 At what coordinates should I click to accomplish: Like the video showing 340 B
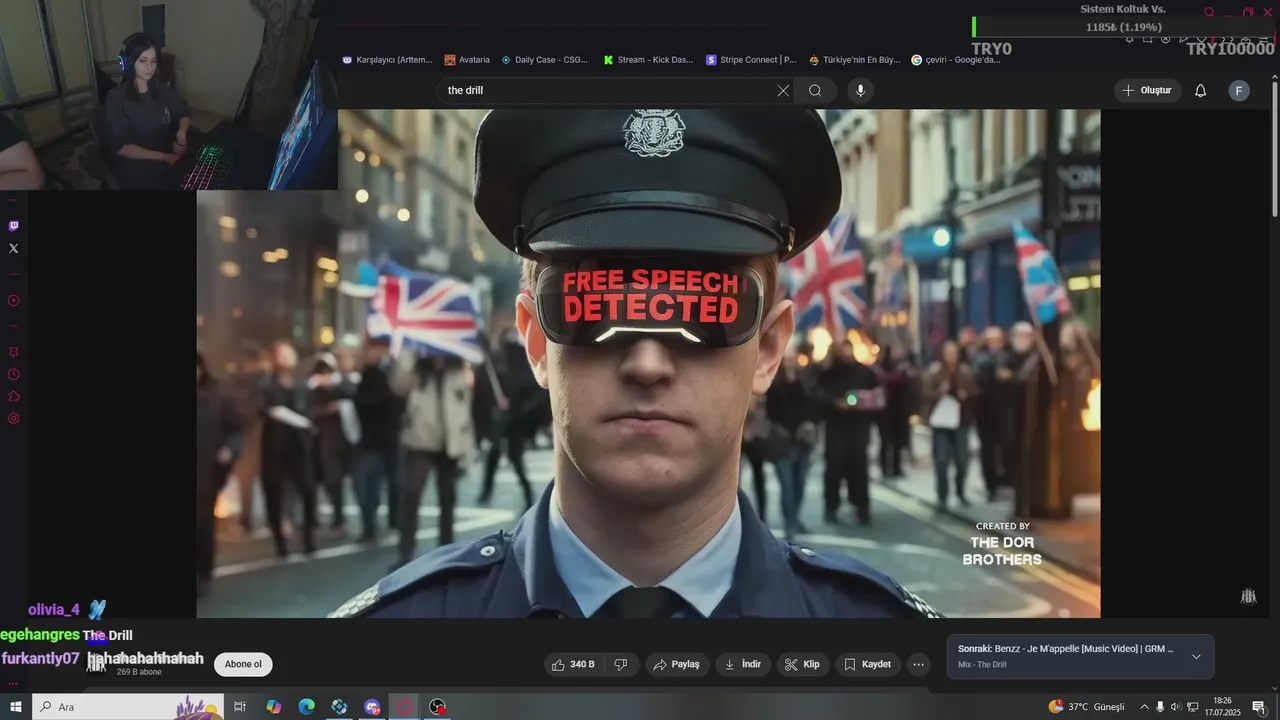coord(573,664)
